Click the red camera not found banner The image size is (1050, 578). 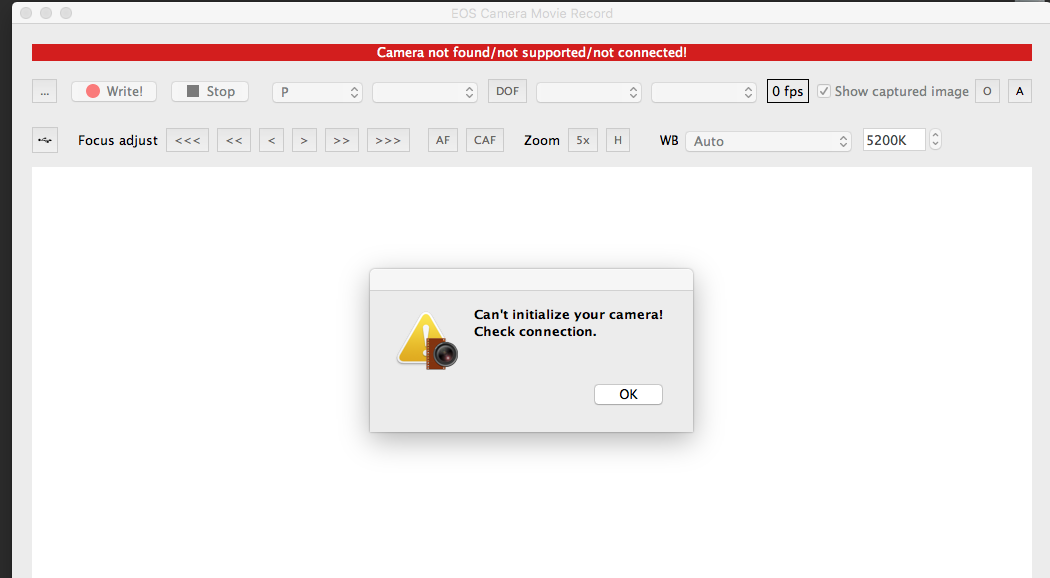532,52
